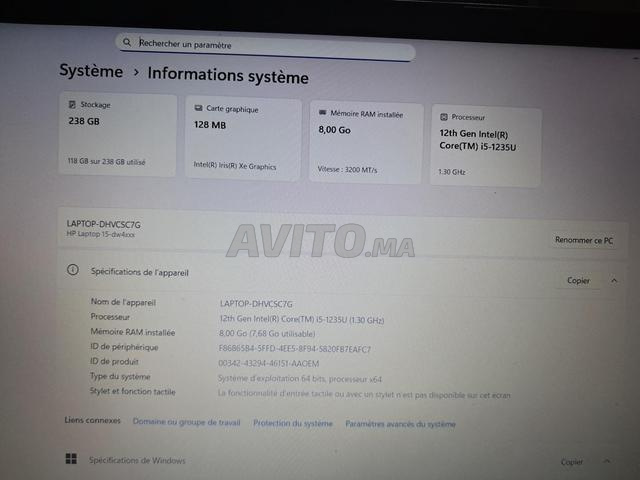Open the Carte graphique 128 MB card
This screenshot has height=480, width=640.
(x=243, y=138)
